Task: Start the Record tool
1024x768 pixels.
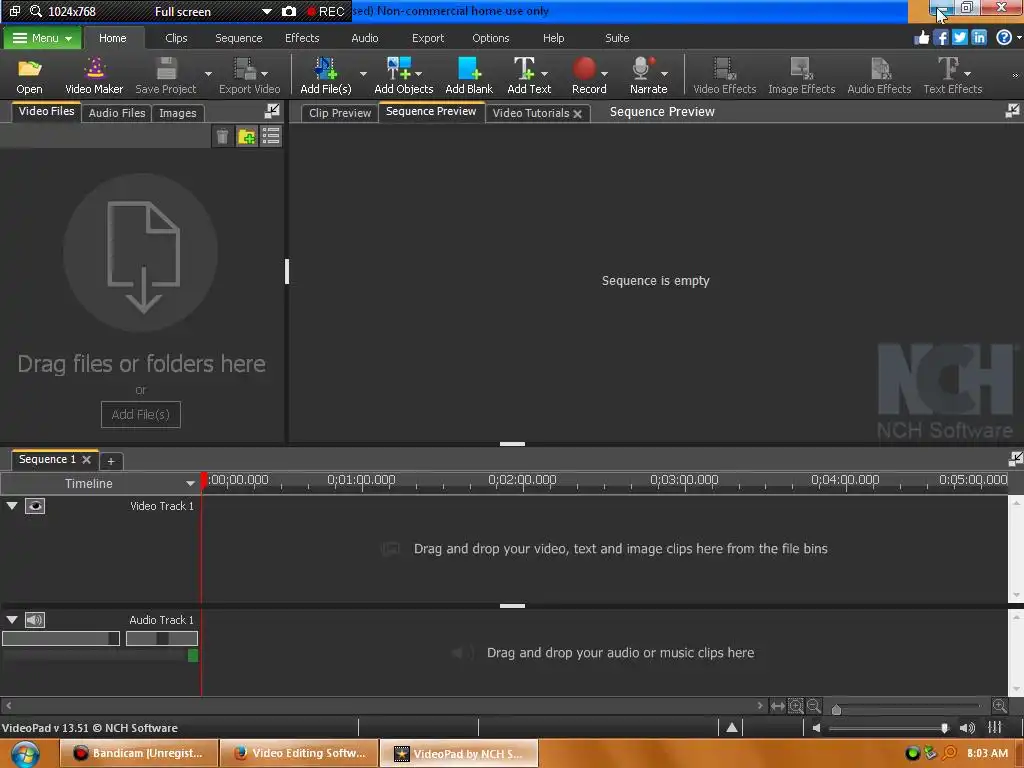Action: [588, 76]
